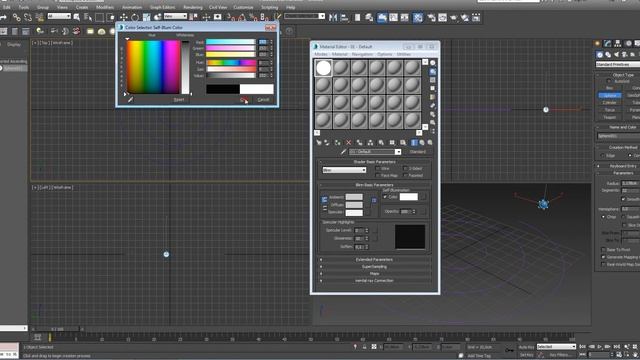Screen dimensions: 640x360
Task: Click the Select by Name icon
Action: pyautogui.click(x=88, y=17)
